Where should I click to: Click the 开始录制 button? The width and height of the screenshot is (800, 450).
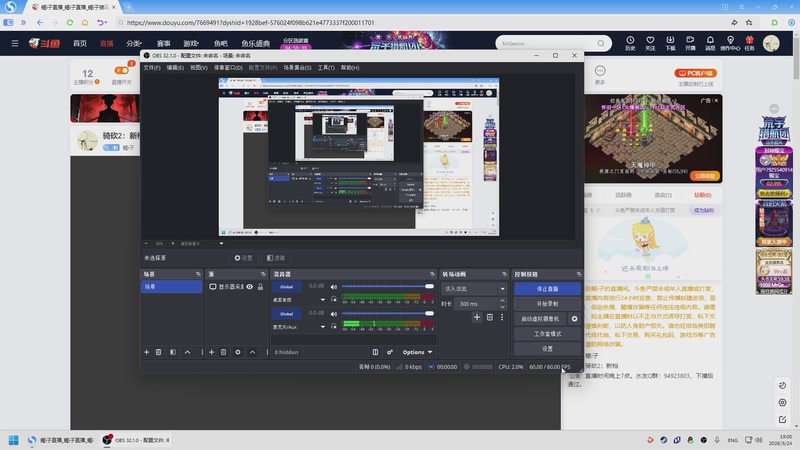pyautogui.click(x=547, y=304)
